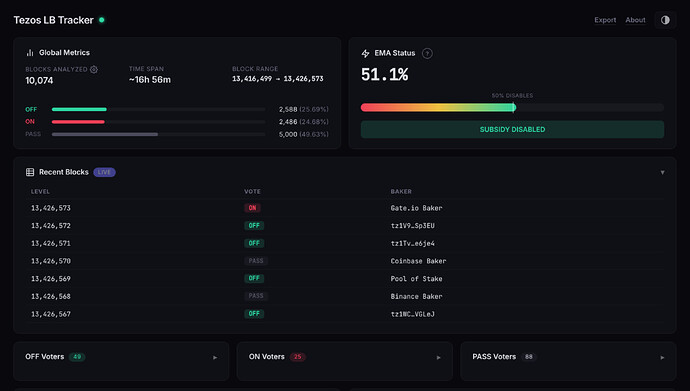Click baker name Coinbase Baker

tap(418, 261)
